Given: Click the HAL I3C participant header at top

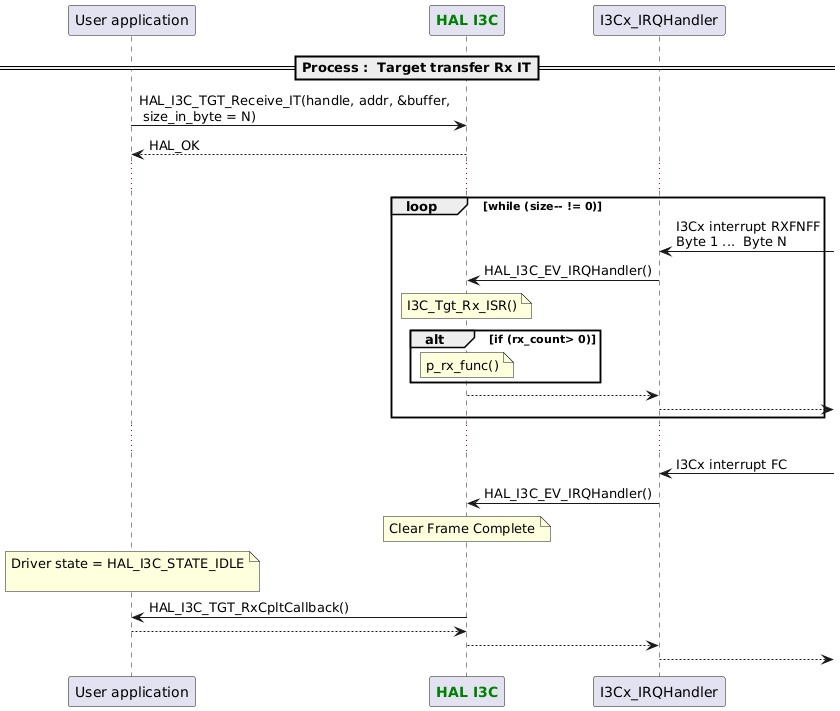Looking at the screenshot, I should tap(466, 20).
